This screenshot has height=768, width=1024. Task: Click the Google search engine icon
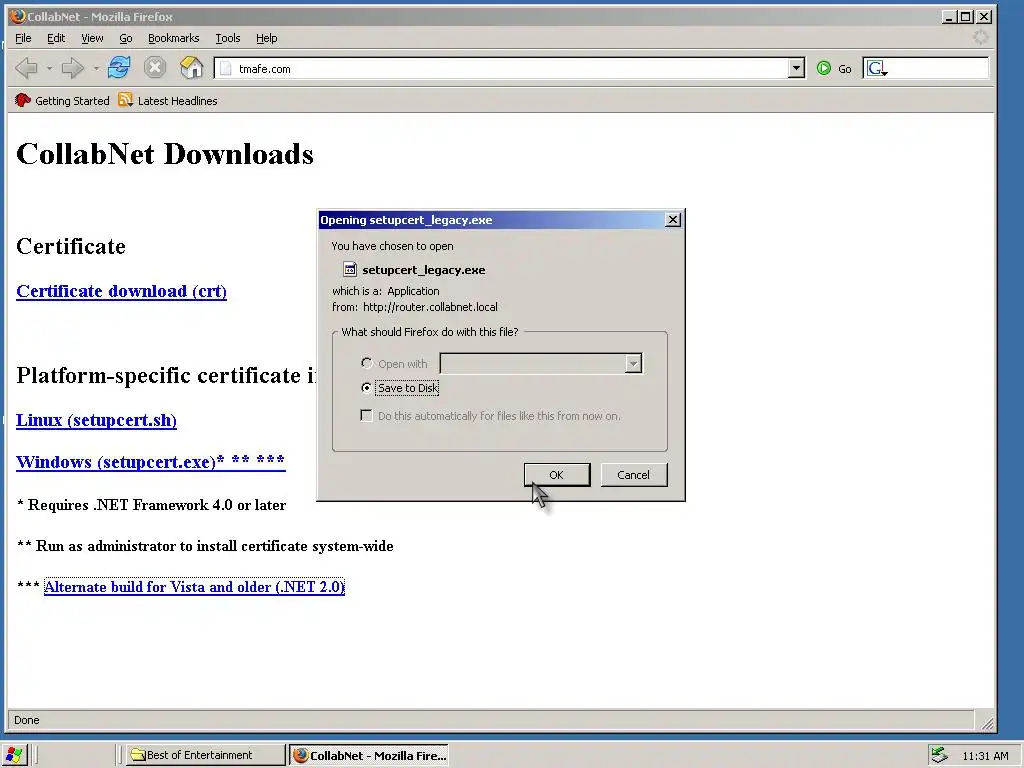pos(876,68)
